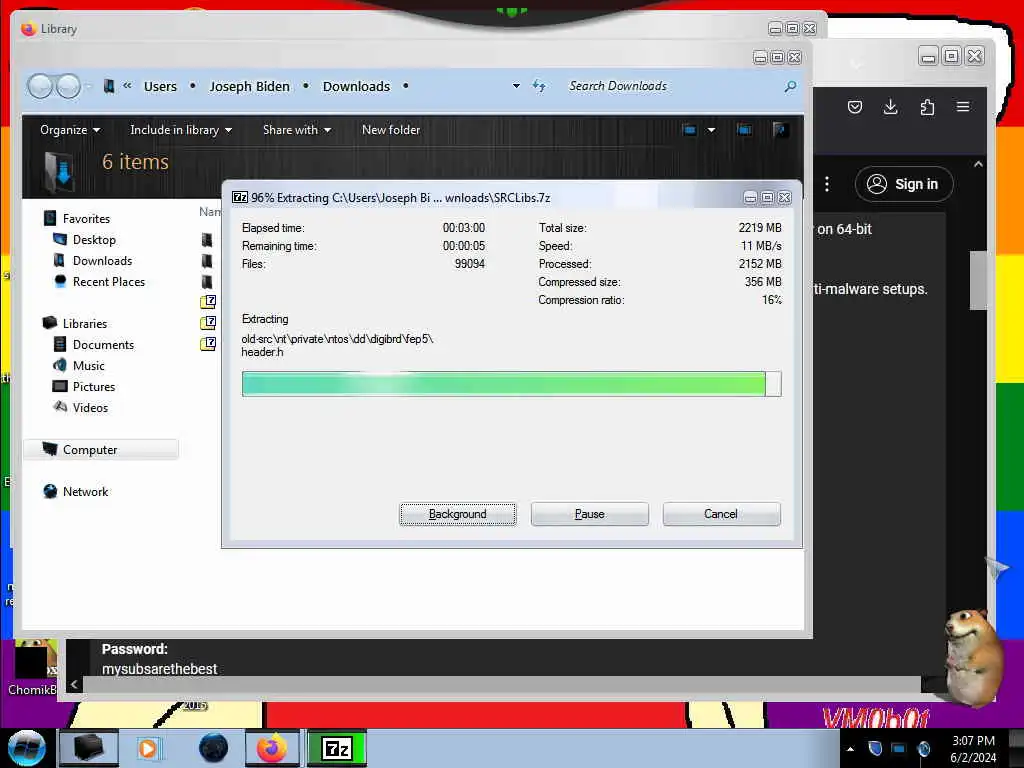
Task: Click the refresh icon in the address bar
Action: click(x=539, y=86)
